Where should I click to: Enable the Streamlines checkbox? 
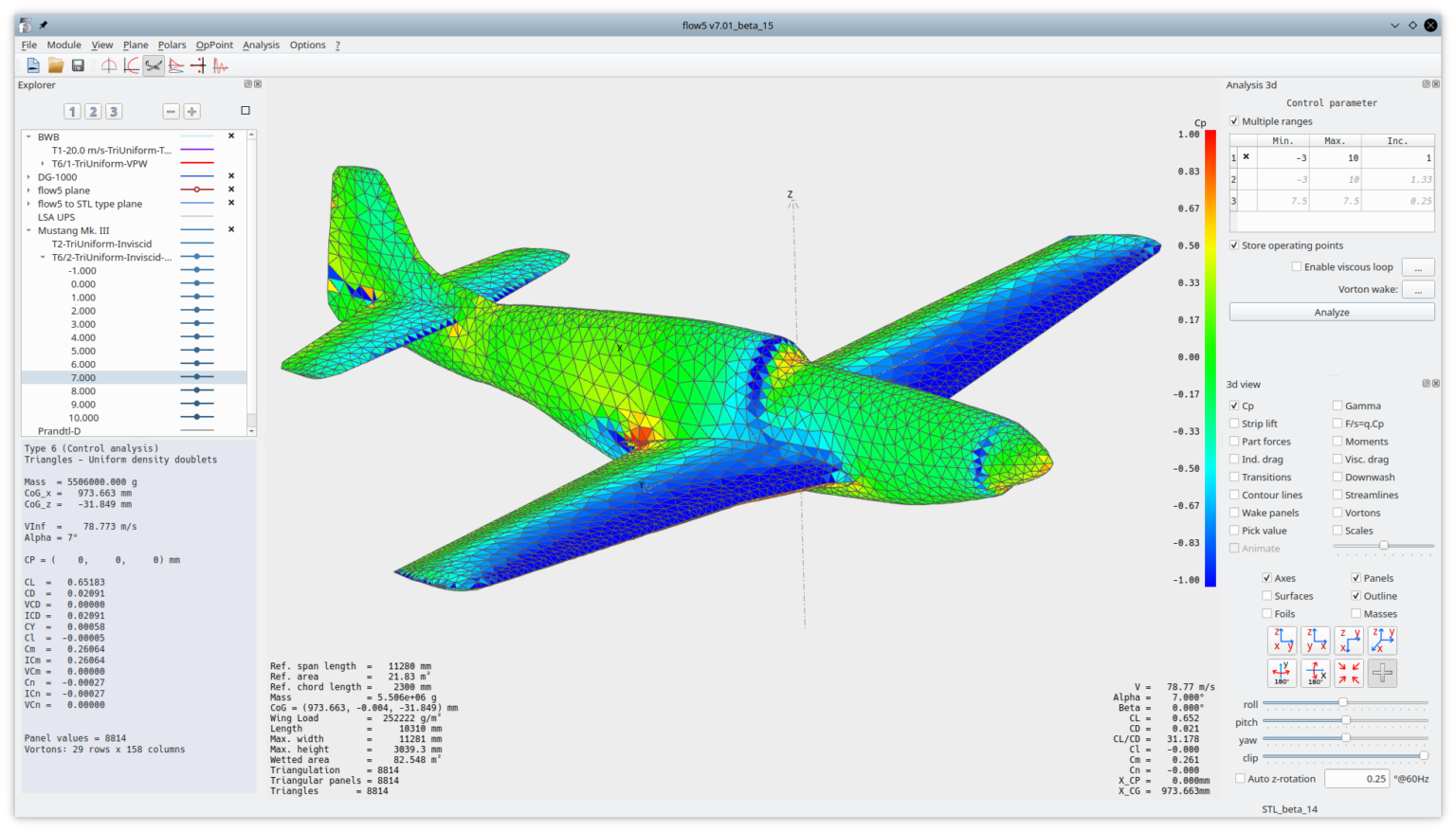click(x=1338, y=495)
